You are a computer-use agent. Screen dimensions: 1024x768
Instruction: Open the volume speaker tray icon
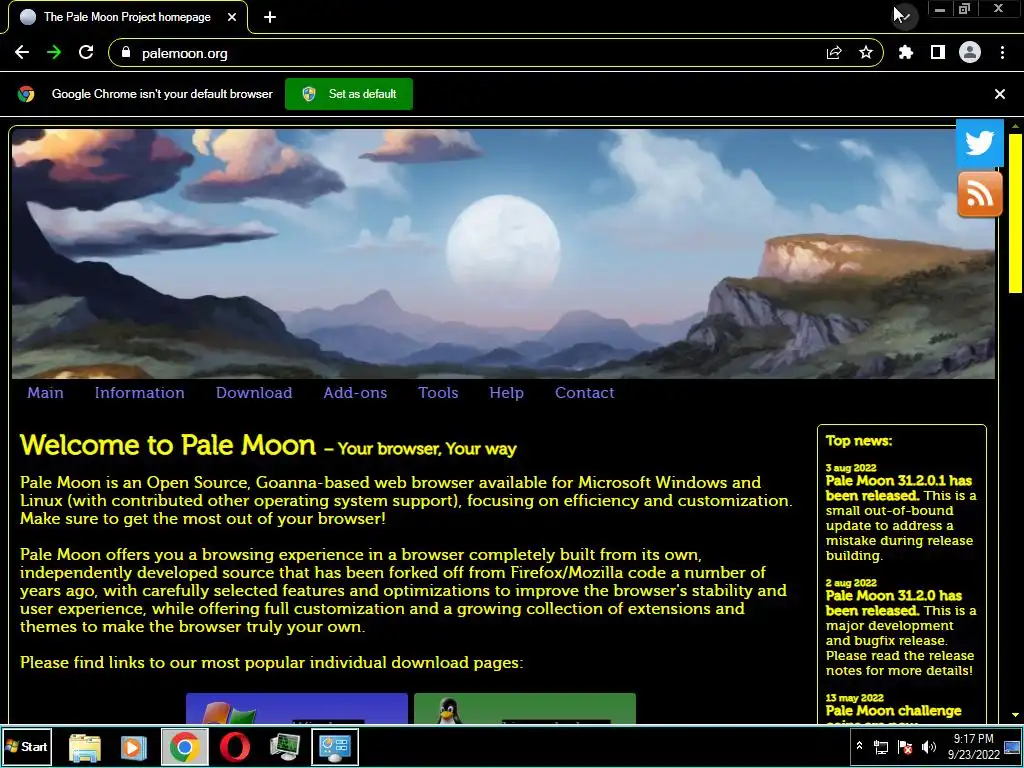pos(929,747)
